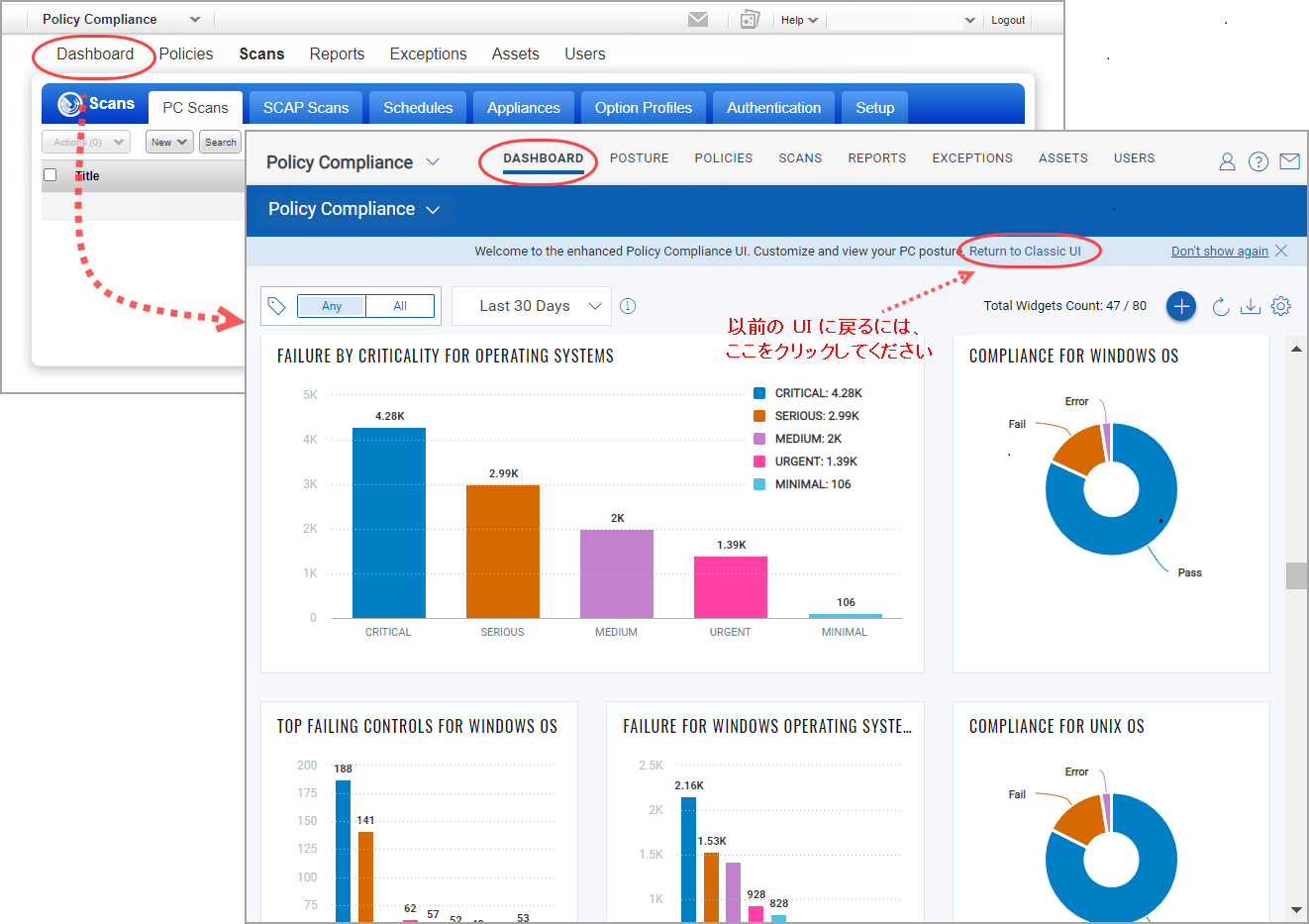Go to EXCEPTIONS tab in new UI
Screen dimensions: 1309x924
[972, 158]
